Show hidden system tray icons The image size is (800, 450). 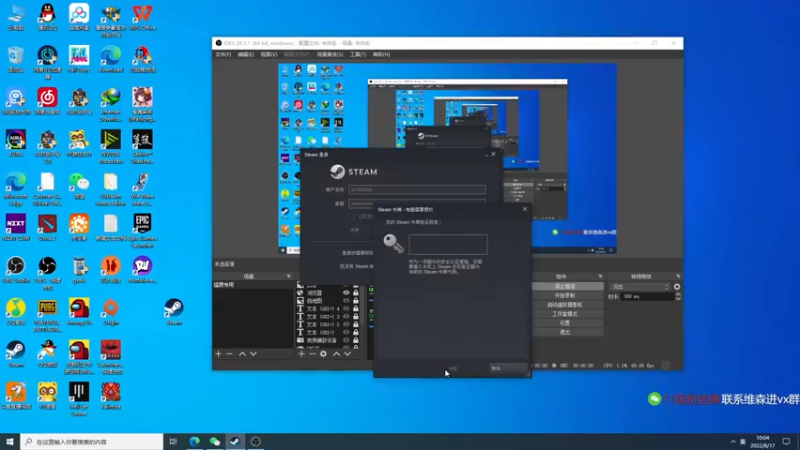point(733,441)
